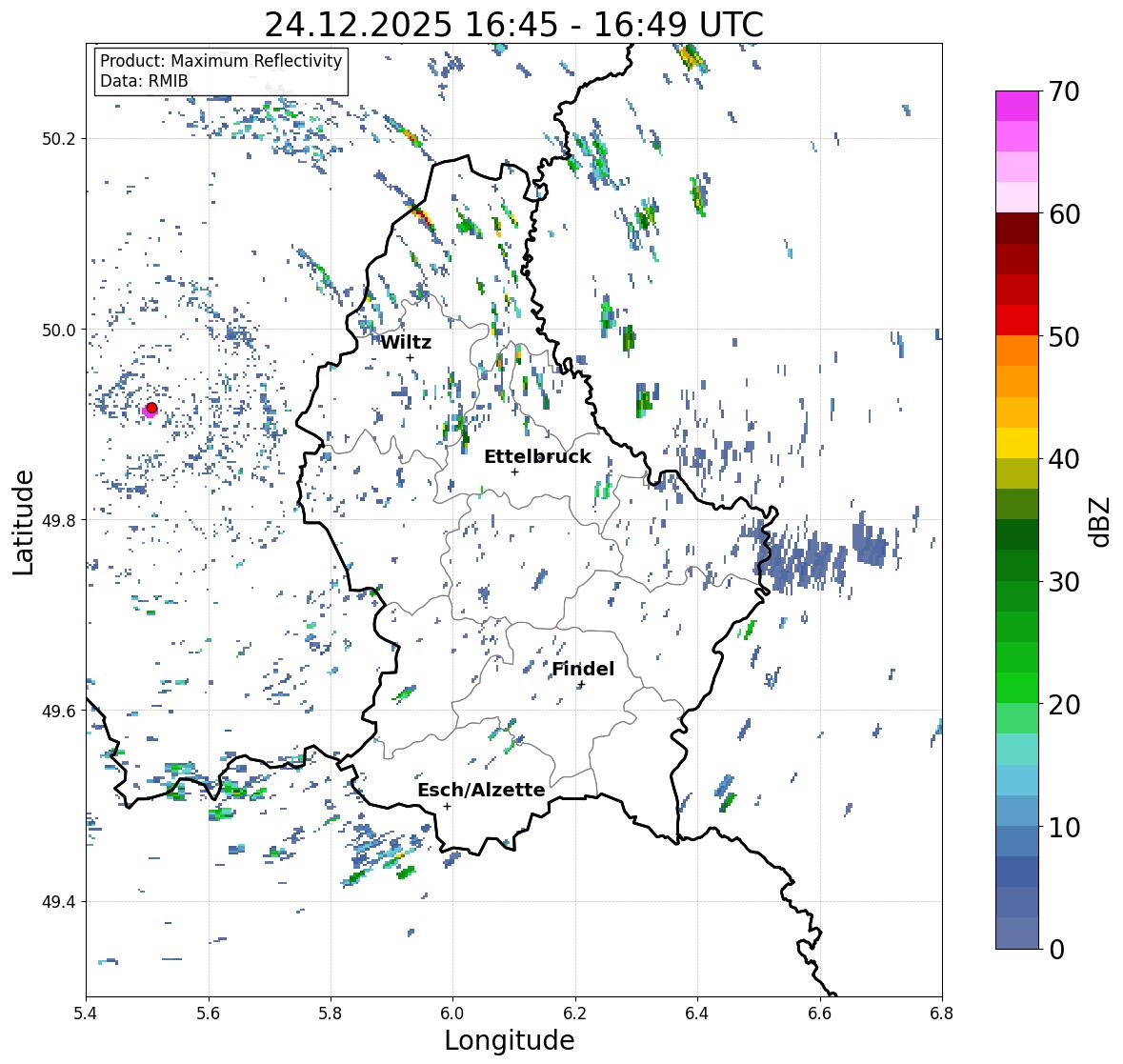Click the colorbar tick label 70
Image resolution: width=1123 pixels, height=1064 pixels.
pyautogui.click(x=1064, y=91)
